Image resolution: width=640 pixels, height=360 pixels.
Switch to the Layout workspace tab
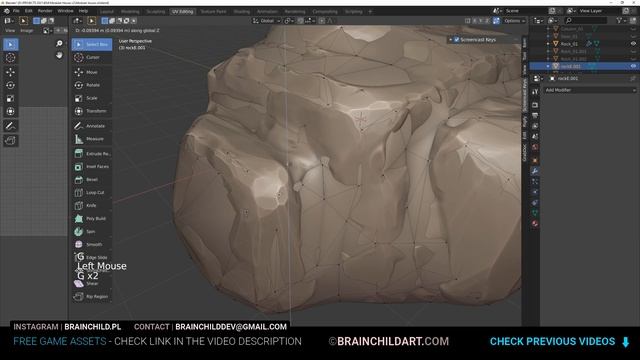coord(107,11)
